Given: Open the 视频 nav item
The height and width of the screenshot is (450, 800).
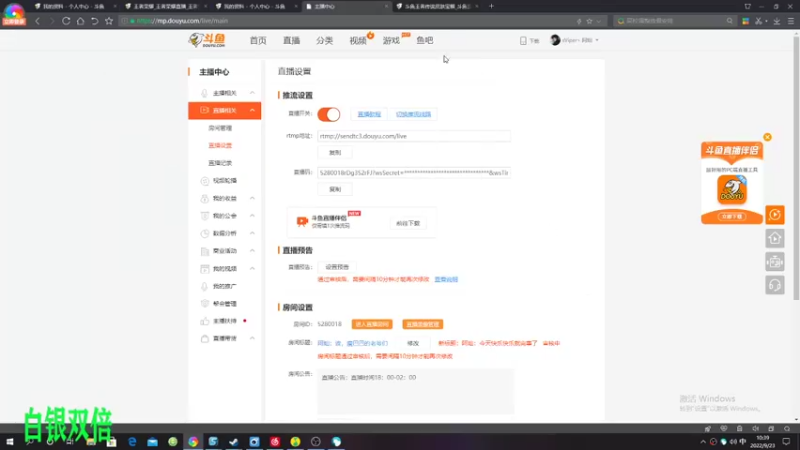Looking at the screenshot, I should tap(358, 40).
